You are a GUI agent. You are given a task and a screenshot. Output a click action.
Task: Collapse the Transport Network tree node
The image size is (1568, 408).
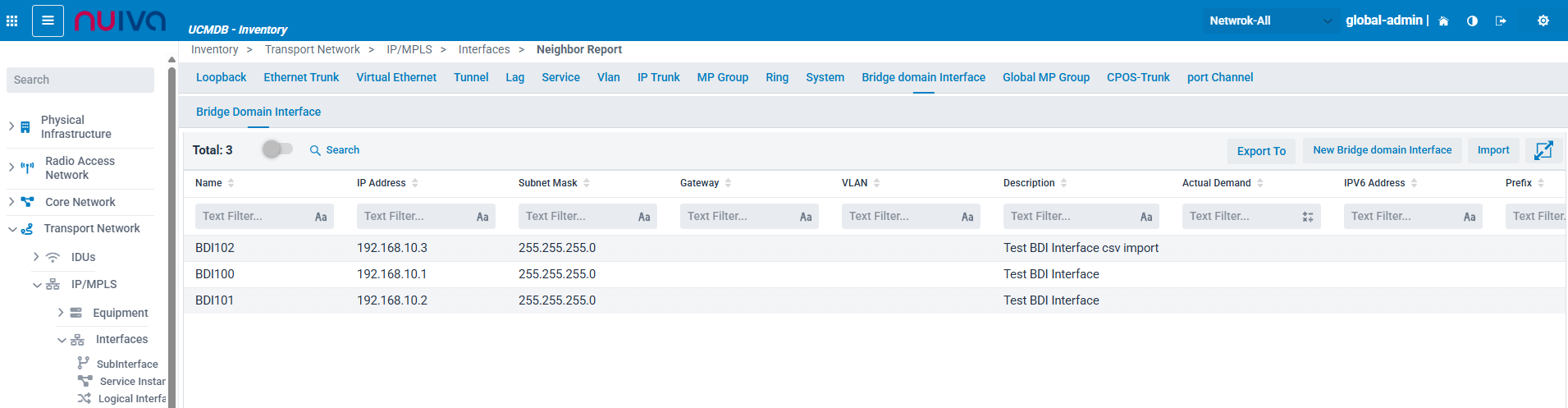click(12, 229)
